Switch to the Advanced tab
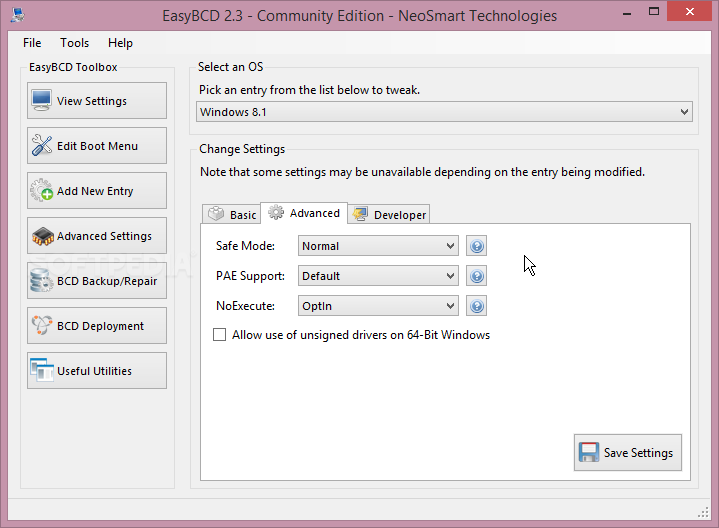This screenshot has width=719, height=528. (304, 213)
